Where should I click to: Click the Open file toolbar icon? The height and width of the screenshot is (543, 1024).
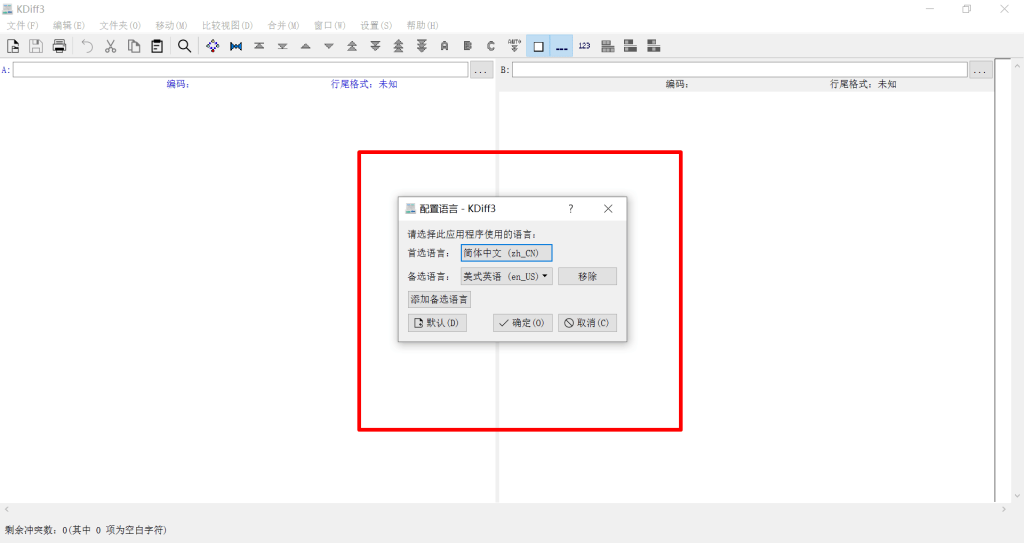coord(13,46)
